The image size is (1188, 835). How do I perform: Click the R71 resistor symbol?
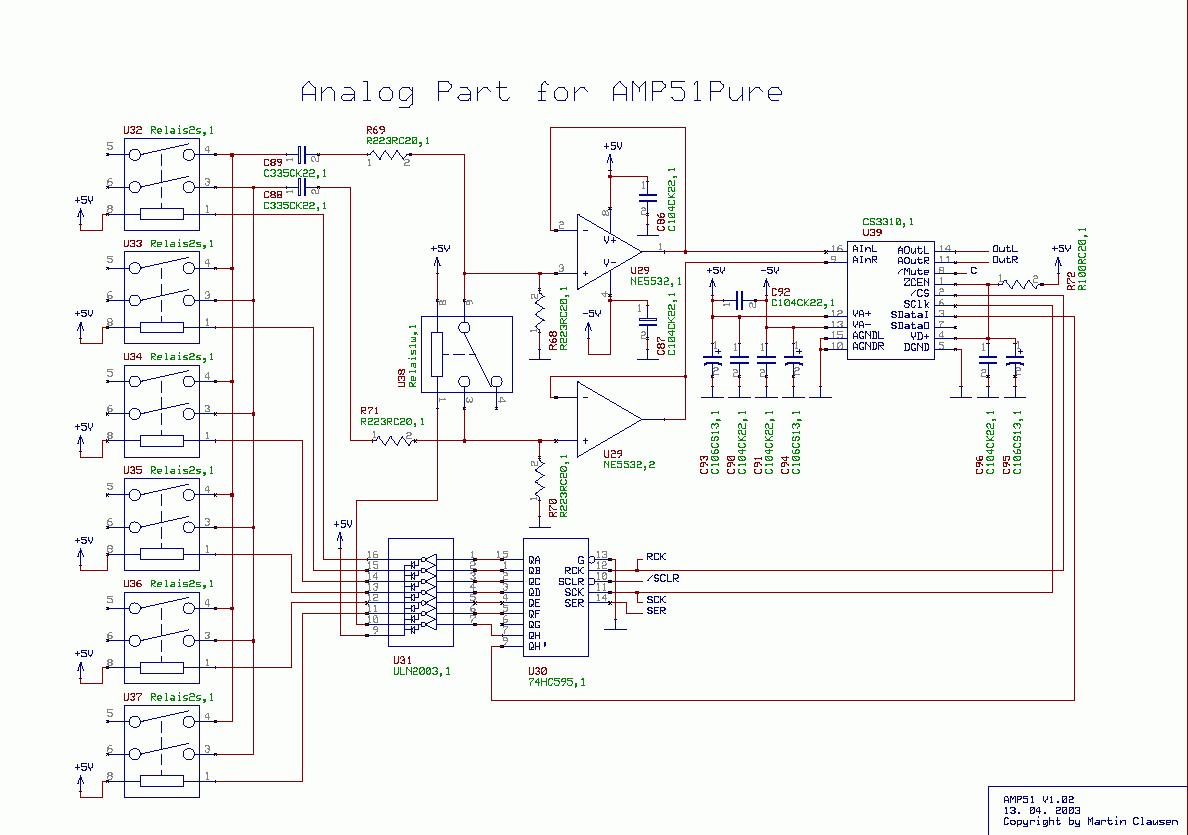[393, 440]
